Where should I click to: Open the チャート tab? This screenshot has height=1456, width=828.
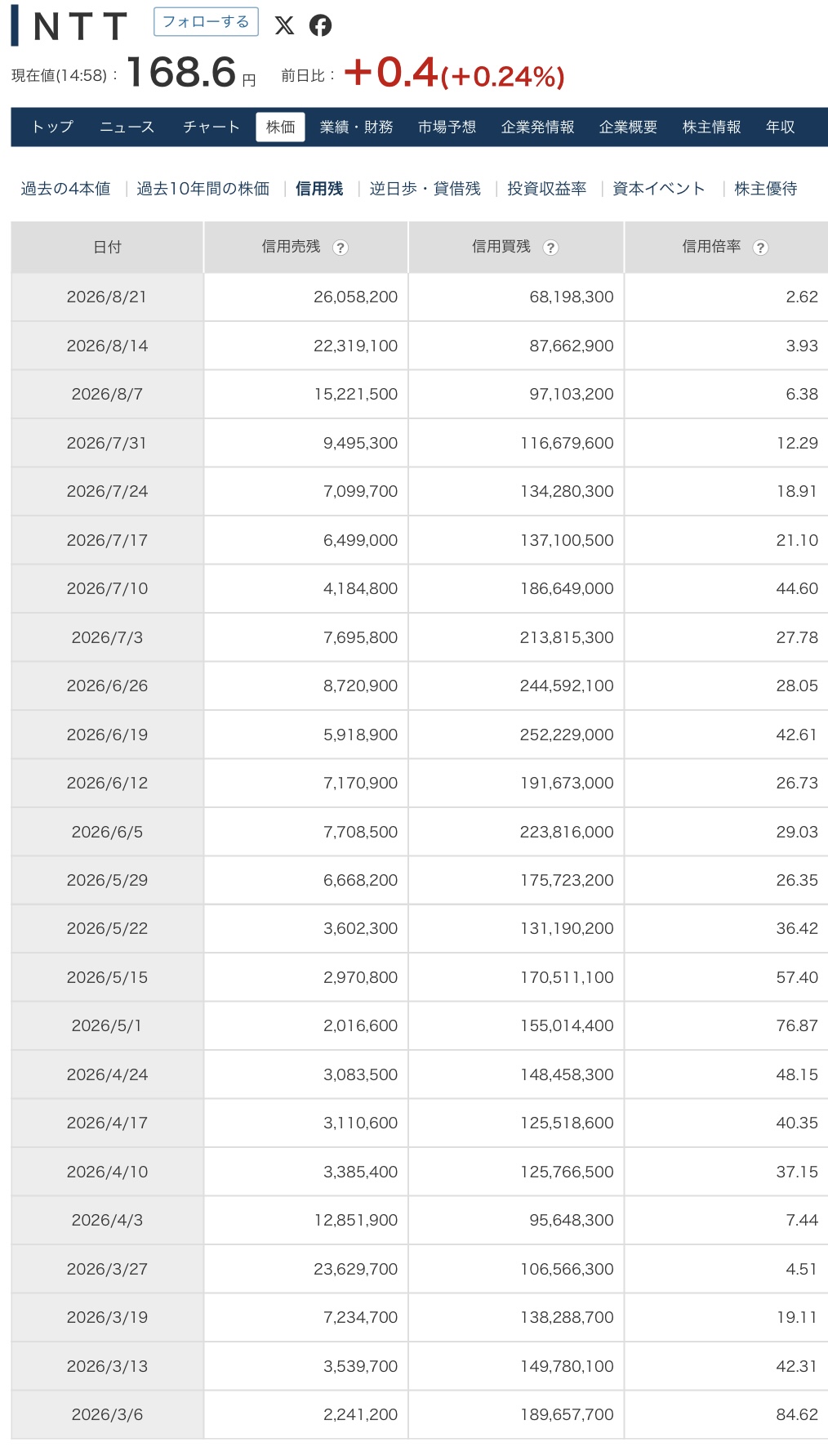click(211, 127)
